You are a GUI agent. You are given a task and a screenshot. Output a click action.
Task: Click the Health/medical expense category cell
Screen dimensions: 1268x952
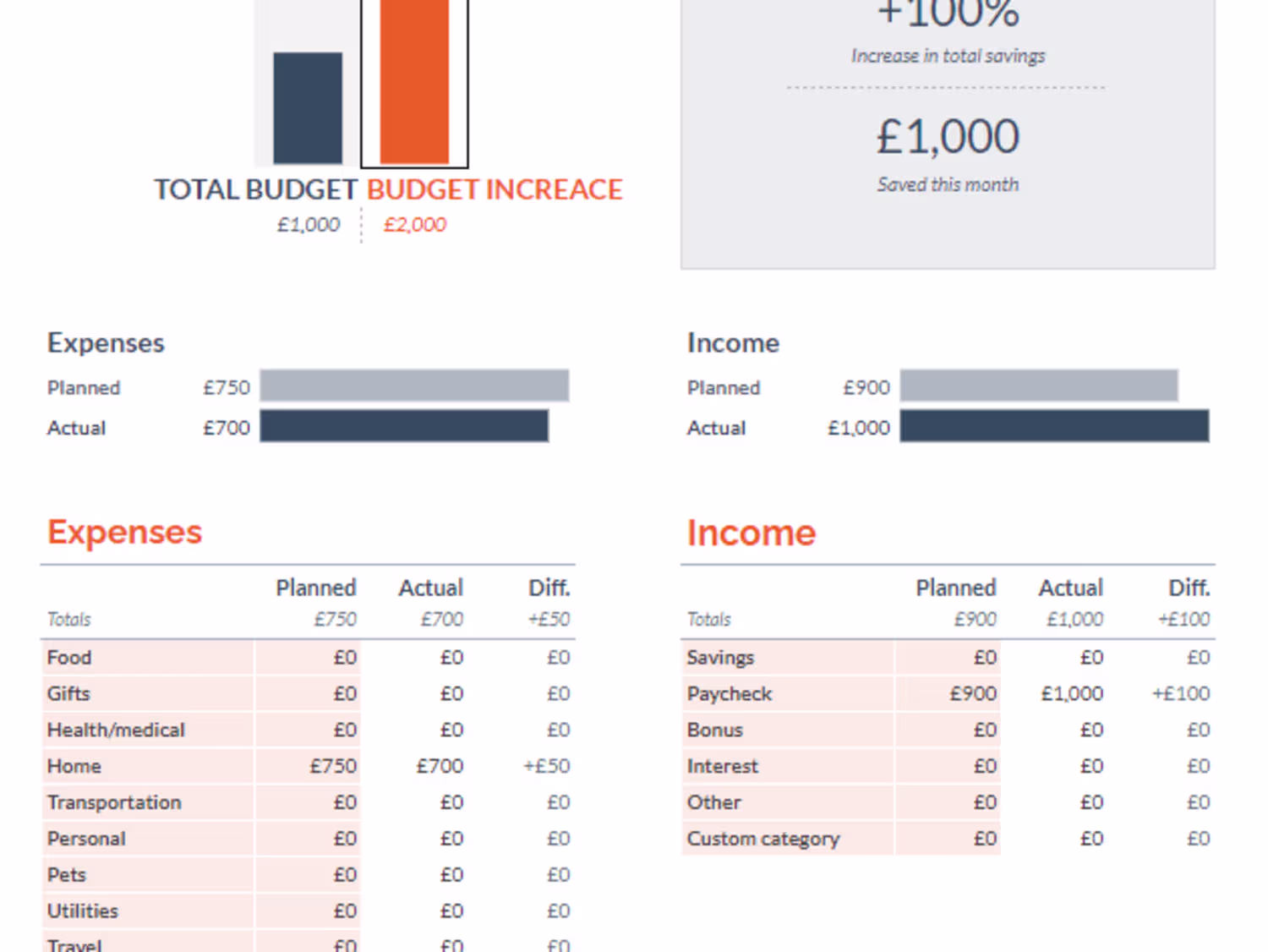click(147, 730)
